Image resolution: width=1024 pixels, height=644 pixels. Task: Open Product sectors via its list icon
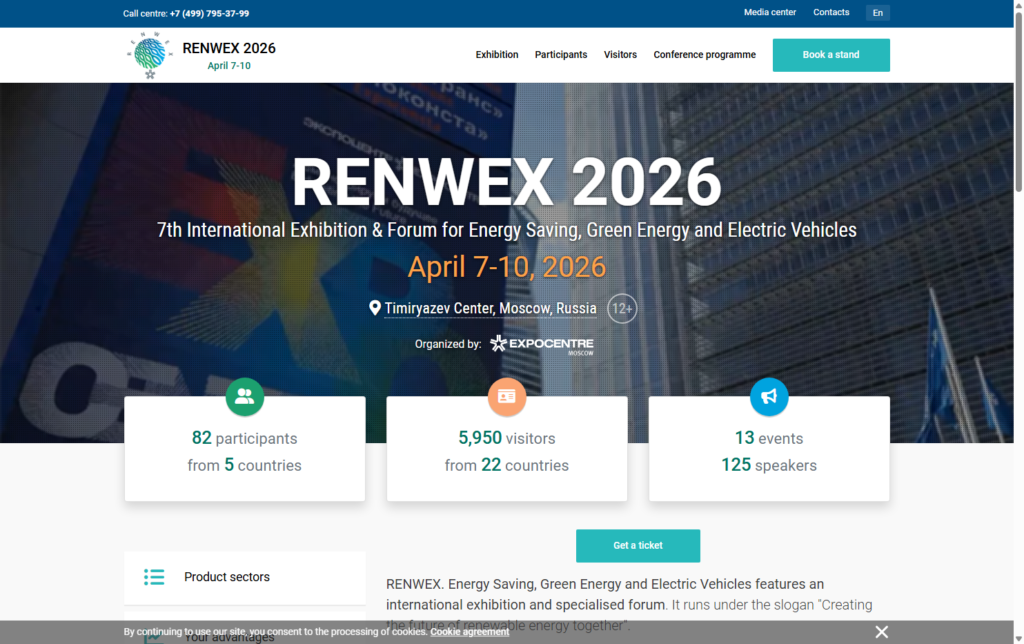(154, 577)
